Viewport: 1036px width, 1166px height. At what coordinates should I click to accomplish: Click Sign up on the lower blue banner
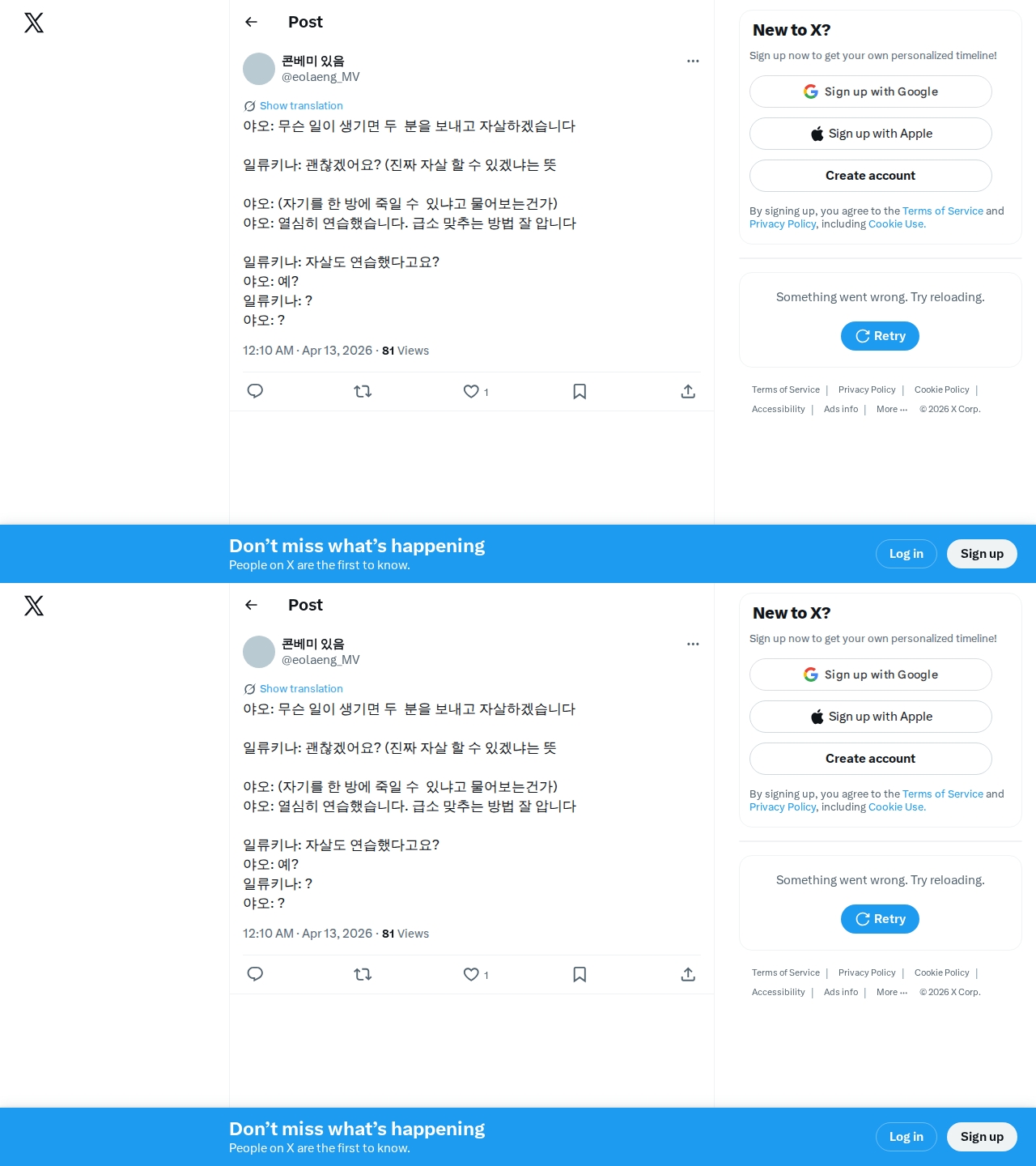click(982, 1137)
